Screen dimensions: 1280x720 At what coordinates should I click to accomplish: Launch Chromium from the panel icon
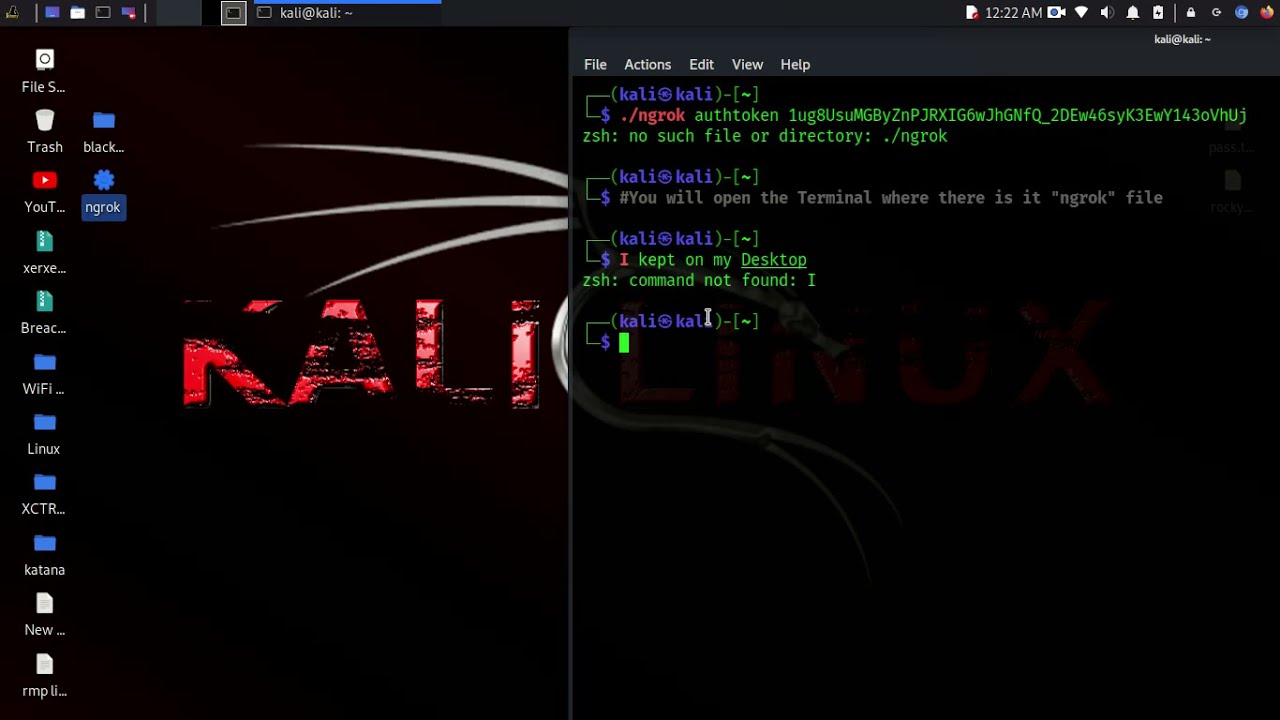(x=1242, y=13)
